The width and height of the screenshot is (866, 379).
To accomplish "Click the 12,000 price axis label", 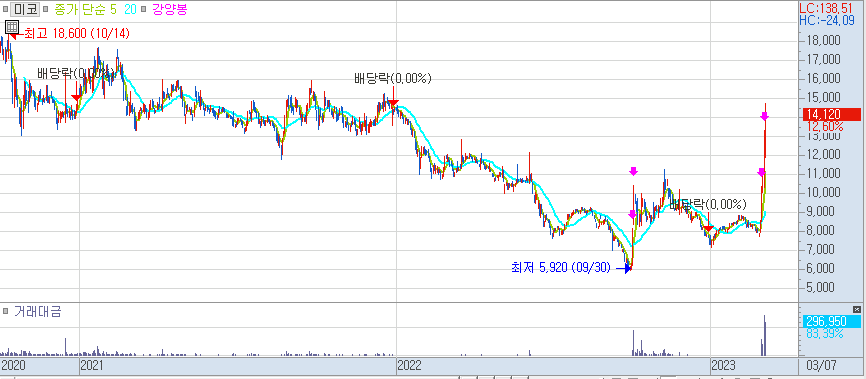I will (825, 155).
